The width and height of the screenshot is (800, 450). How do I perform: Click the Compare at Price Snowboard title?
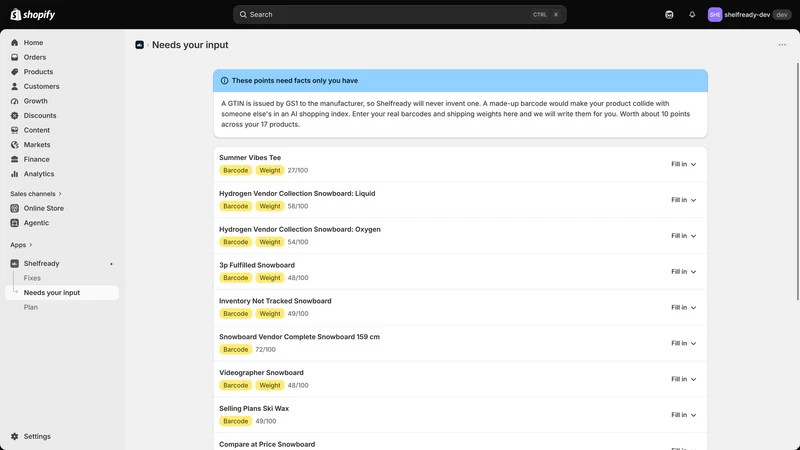pyautogui.click(x=267, y=444)
